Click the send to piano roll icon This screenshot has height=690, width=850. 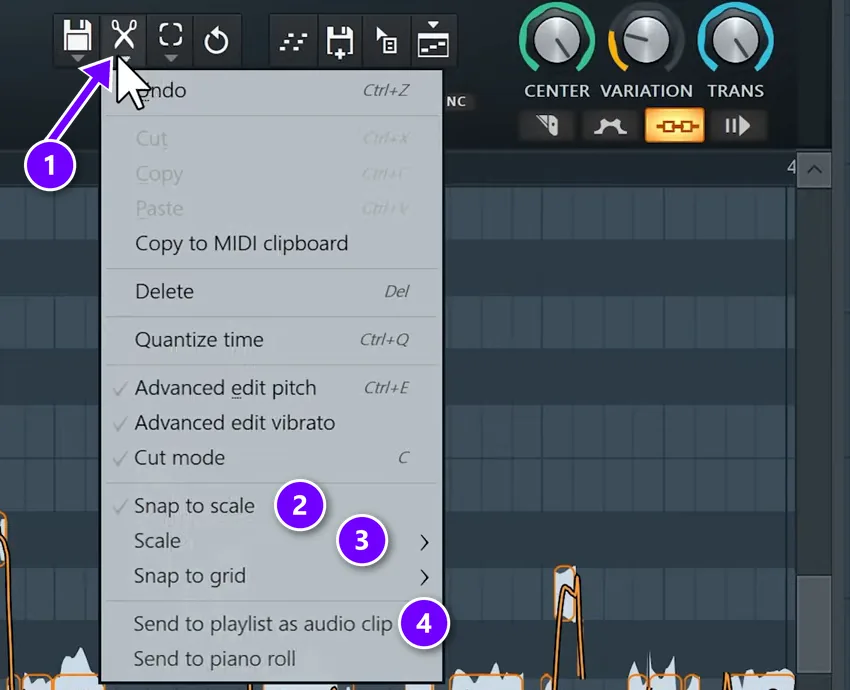point(433,40)
